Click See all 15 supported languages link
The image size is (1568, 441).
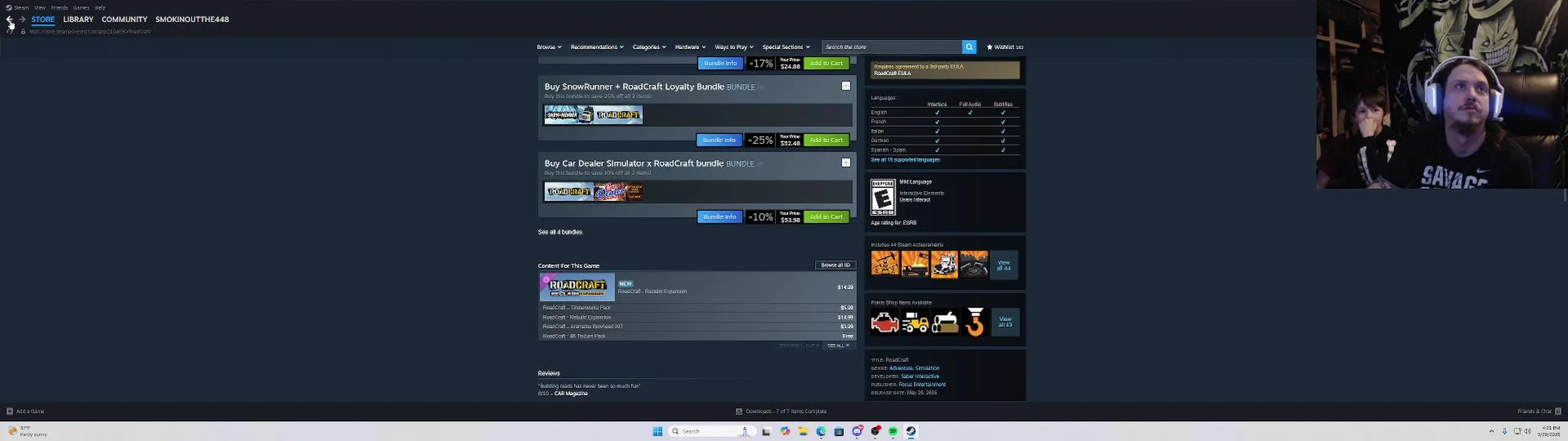pyautogui.click(x=905, y=160)
